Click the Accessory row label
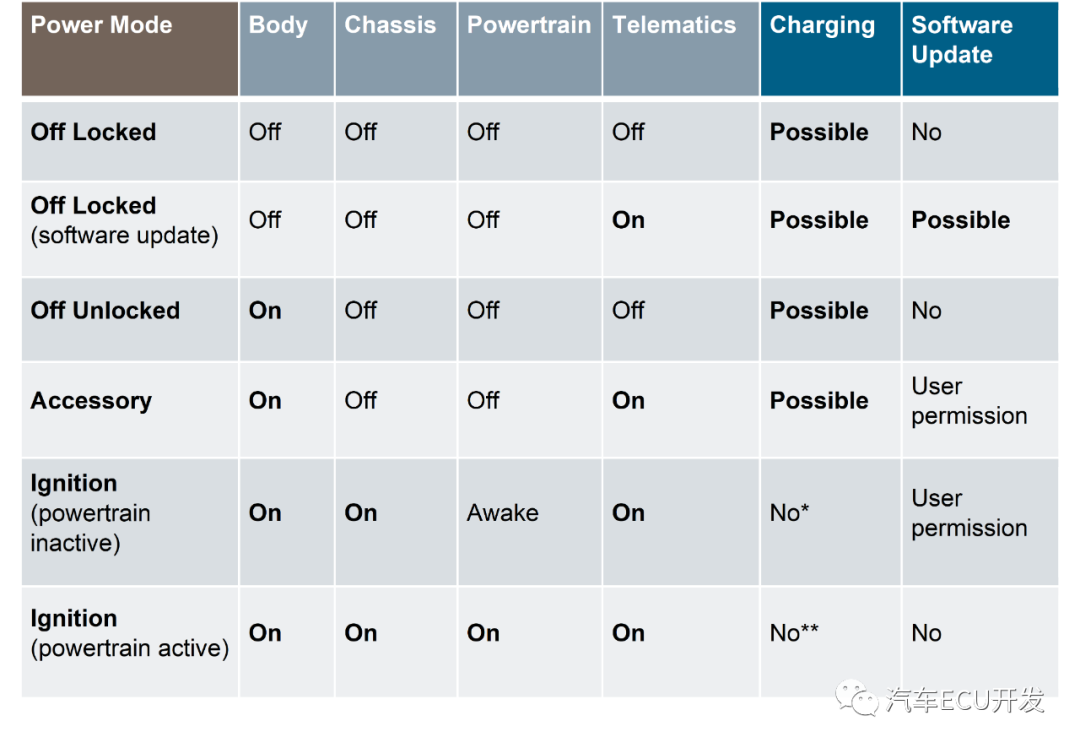Viewport: 1080px width, 748px height. click(x=91, y=401)
